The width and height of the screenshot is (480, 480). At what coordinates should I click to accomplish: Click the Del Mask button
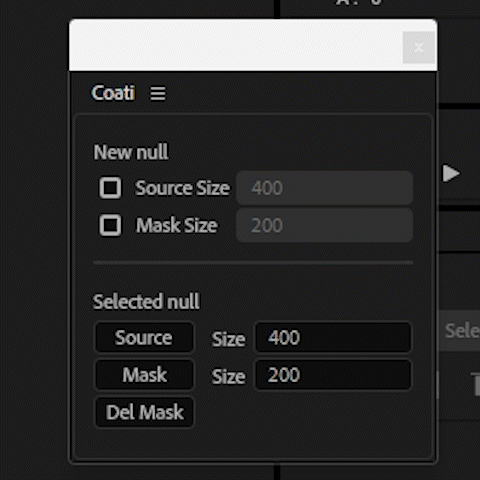[x=144, y=412]
